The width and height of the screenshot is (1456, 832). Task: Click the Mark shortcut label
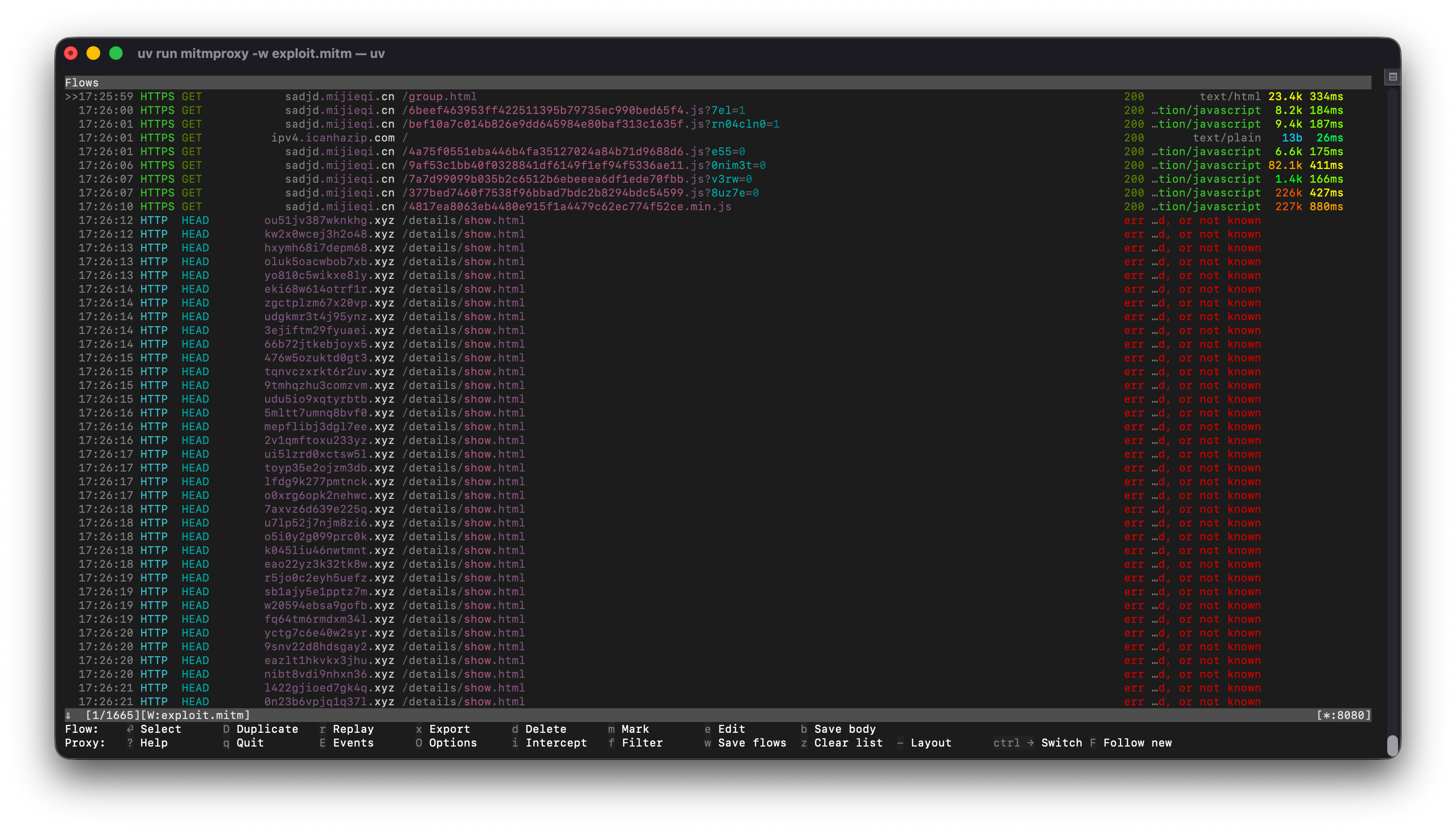pyautogui.click(x=635, y=729)
